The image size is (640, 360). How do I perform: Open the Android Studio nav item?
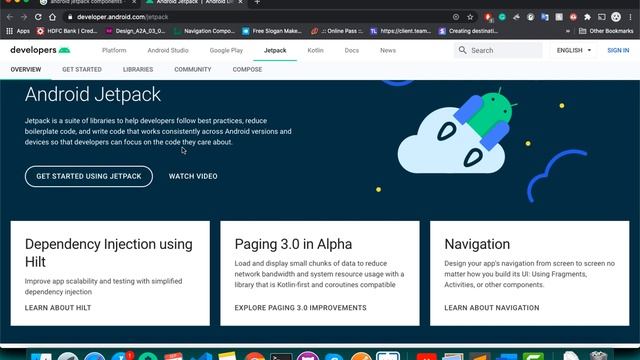point(168,51)
